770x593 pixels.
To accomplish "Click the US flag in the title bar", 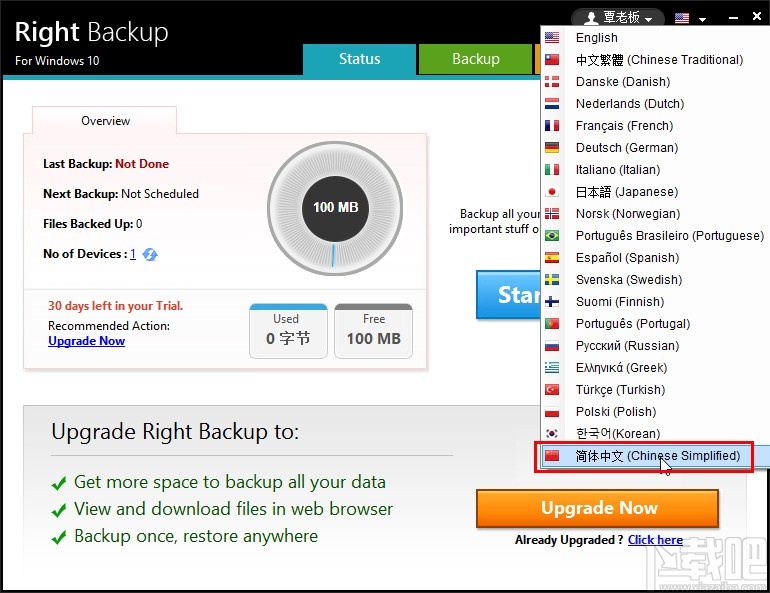I will 682,18.
